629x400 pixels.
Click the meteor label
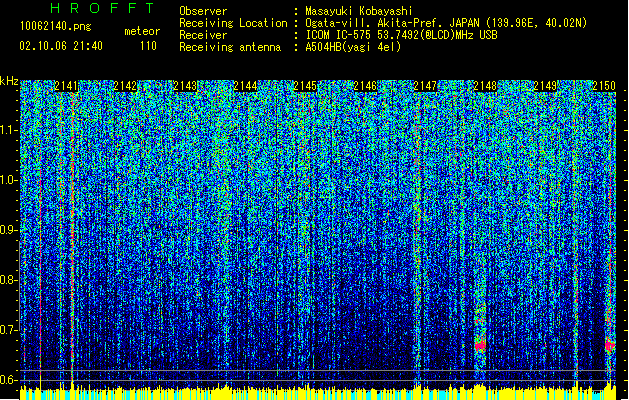pyautogui.click(x=142, y=31)
